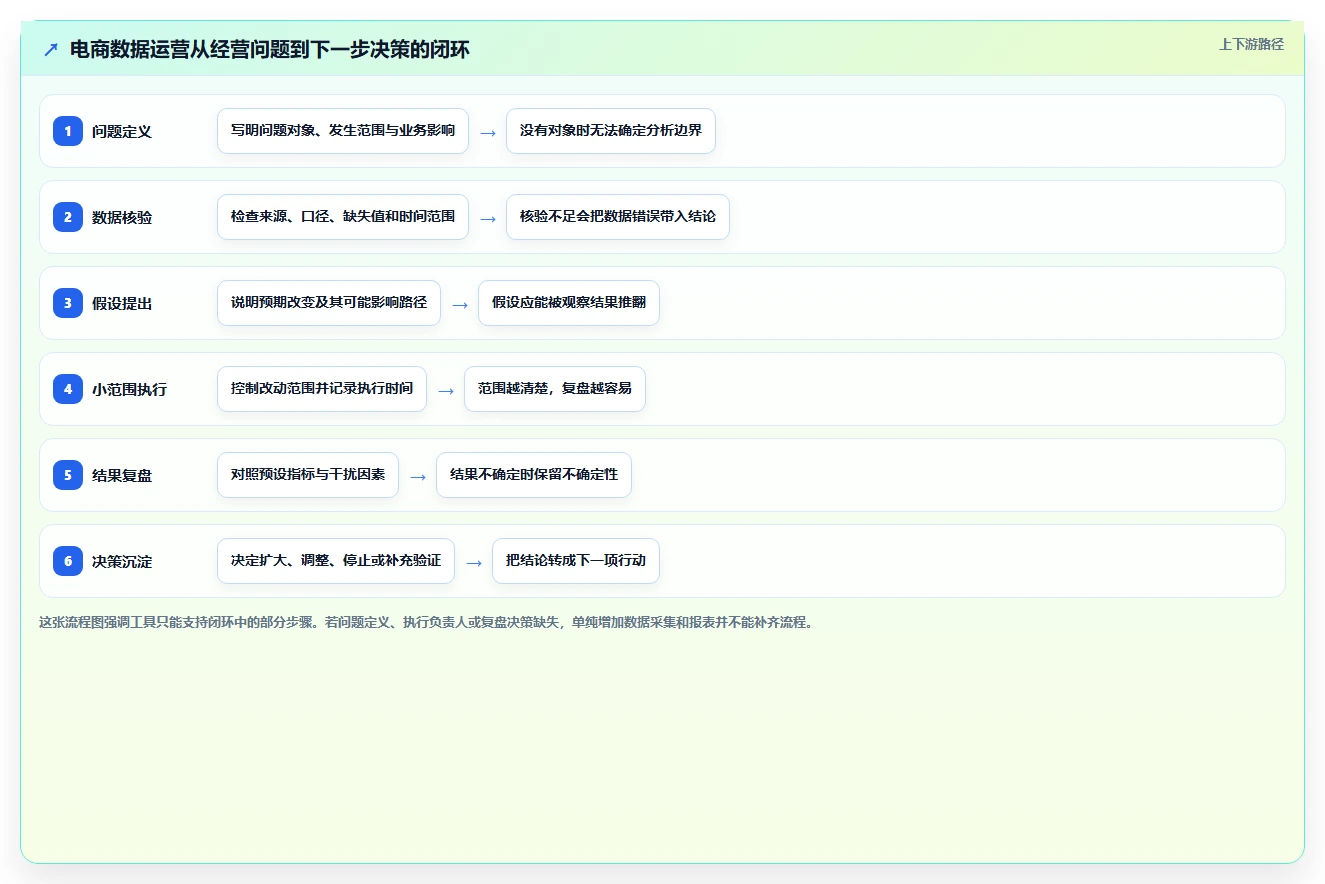Click the 没有对象时无法确定分析边界 box

tap(611, 131)
